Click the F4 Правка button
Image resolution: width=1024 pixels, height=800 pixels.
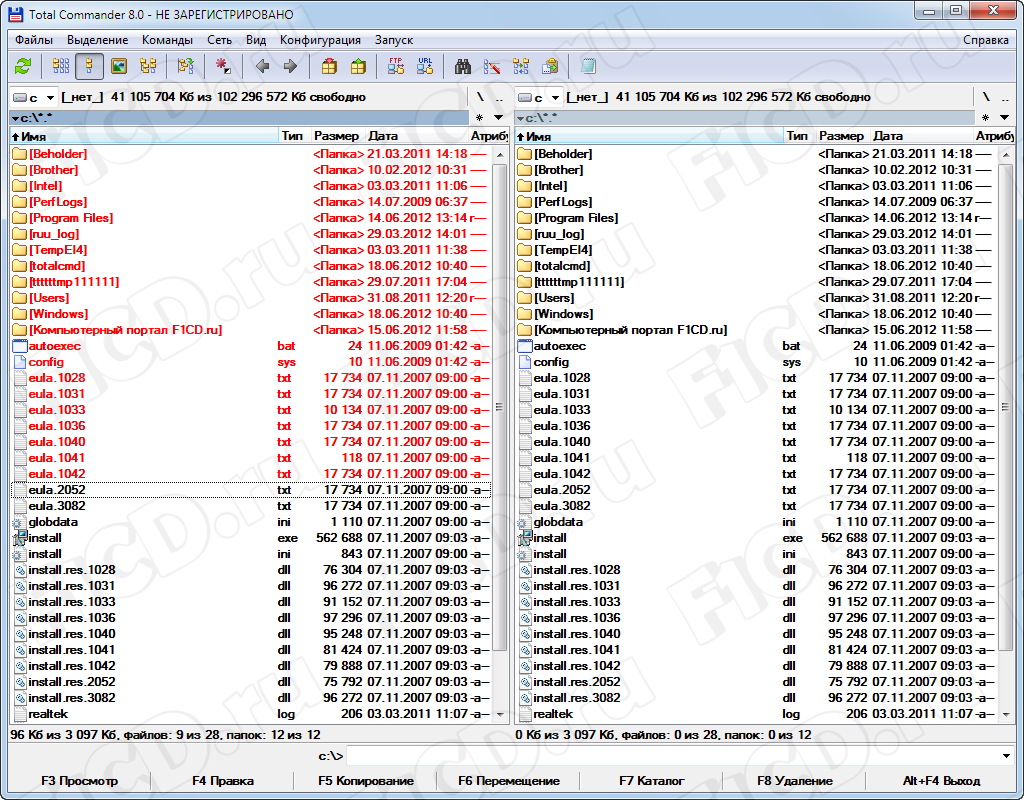pos(223,781)
